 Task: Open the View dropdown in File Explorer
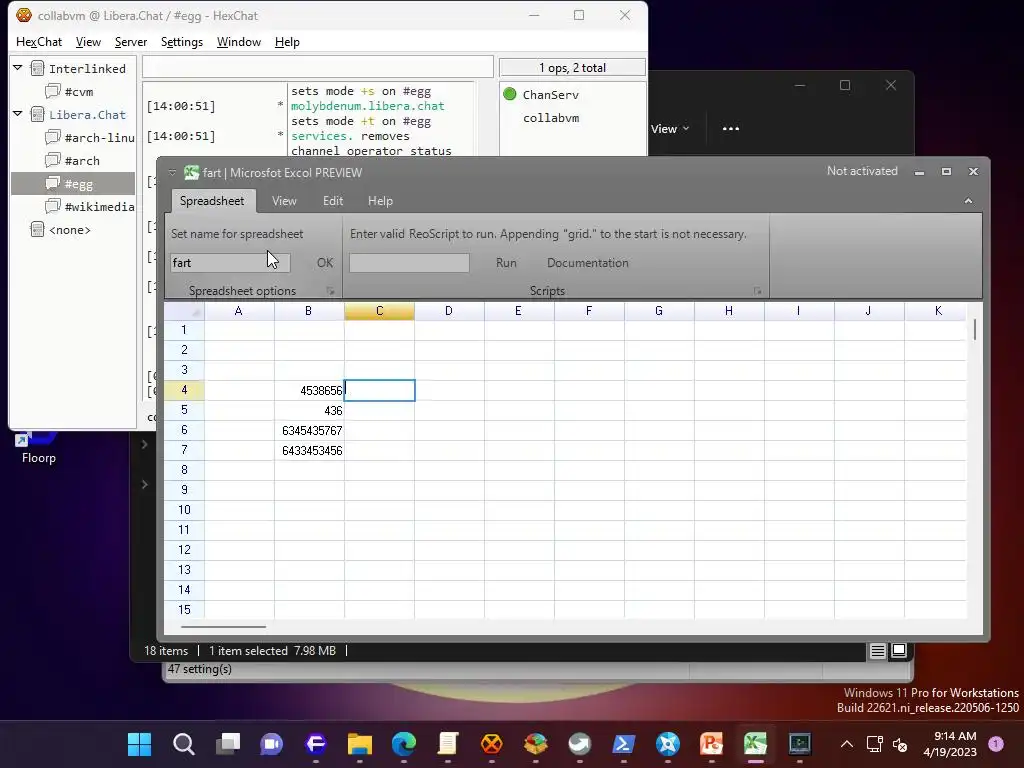tap(670, 129)
